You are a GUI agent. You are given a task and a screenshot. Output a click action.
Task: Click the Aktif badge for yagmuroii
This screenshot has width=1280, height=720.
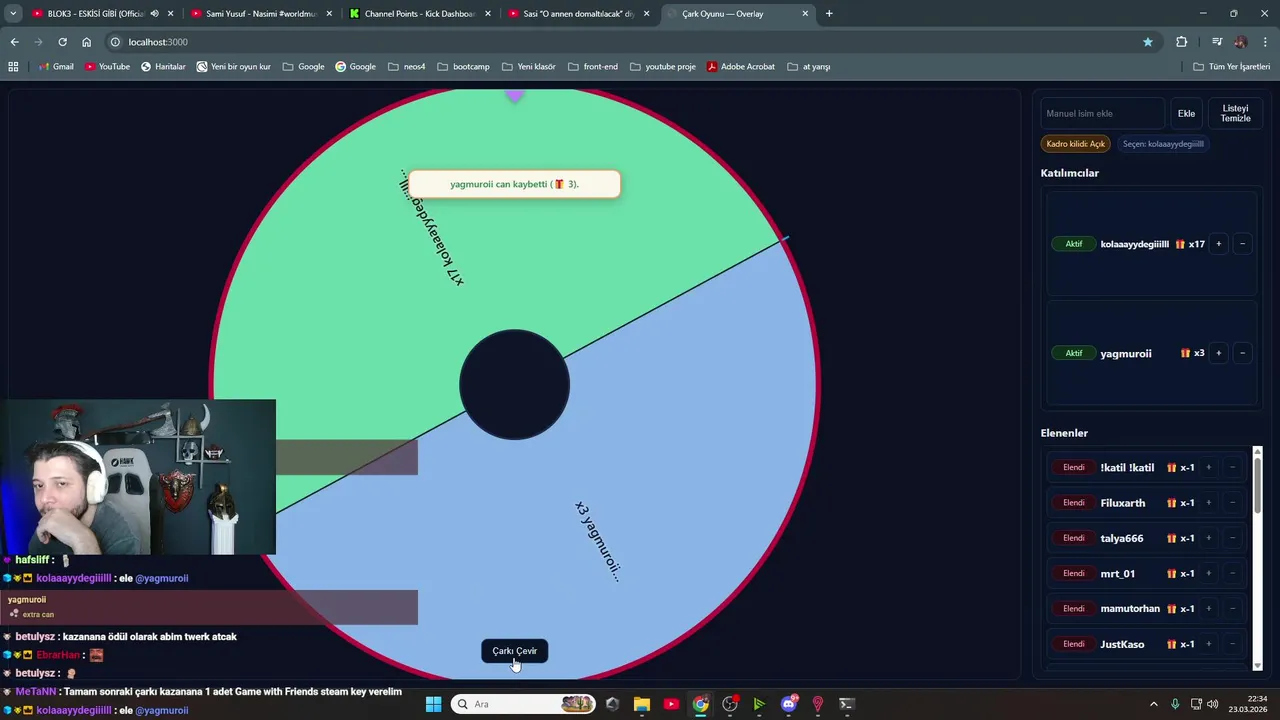[x=1073, y=353]
